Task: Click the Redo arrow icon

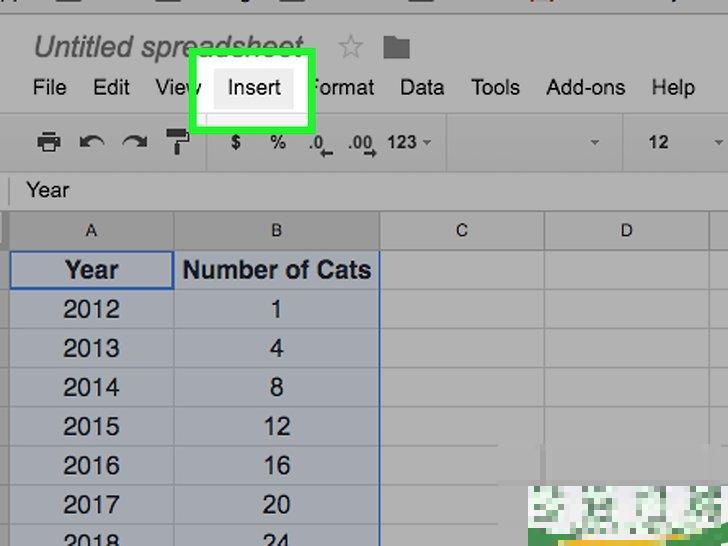Action: 135,142
